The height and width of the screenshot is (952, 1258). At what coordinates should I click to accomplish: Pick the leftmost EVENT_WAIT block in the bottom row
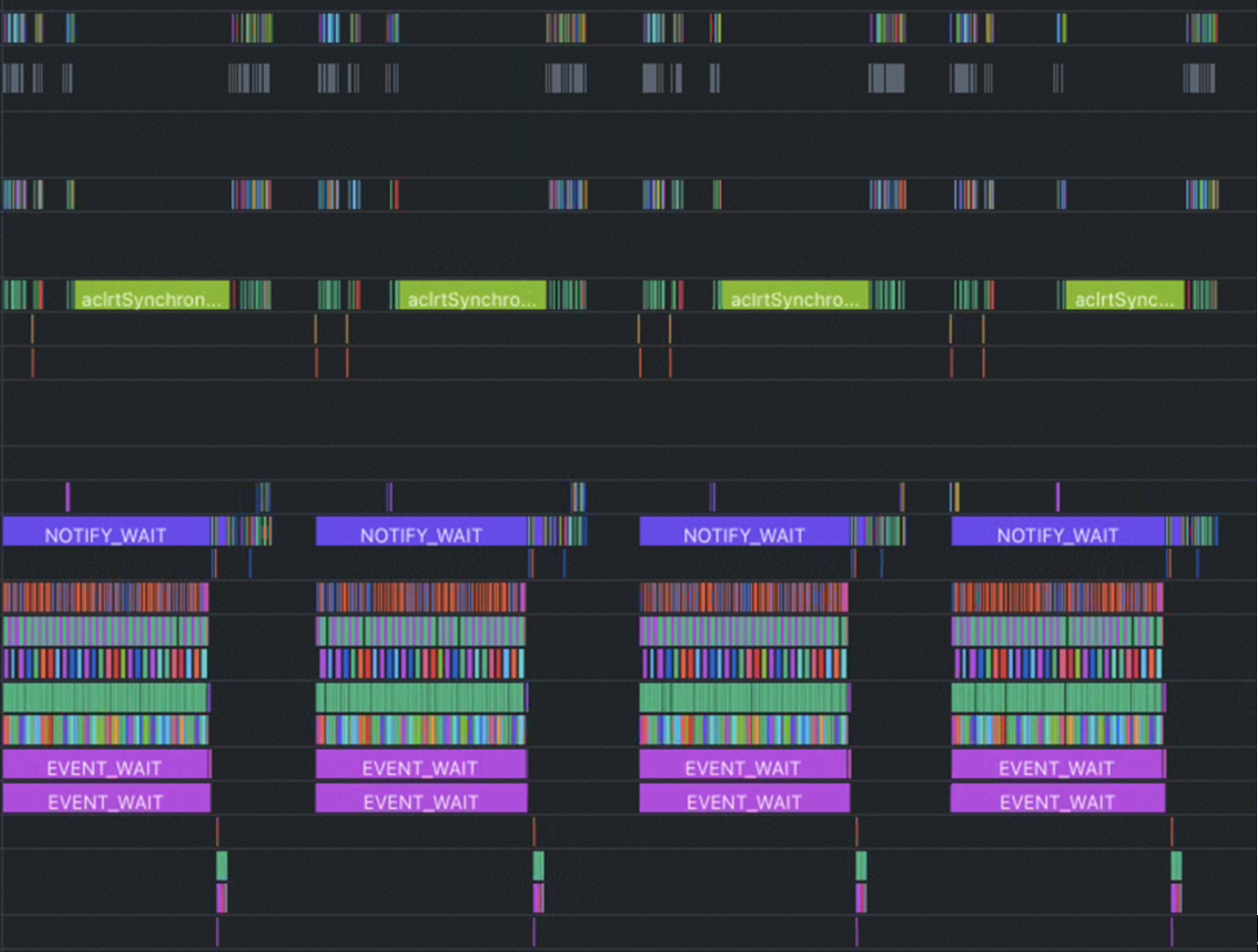pyautogui.click(x=107, y=798)
